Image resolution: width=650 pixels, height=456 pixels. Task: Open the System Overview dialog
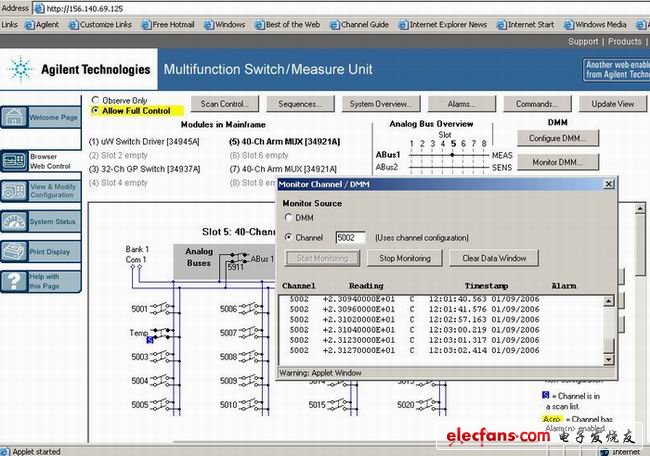point(381,104)
